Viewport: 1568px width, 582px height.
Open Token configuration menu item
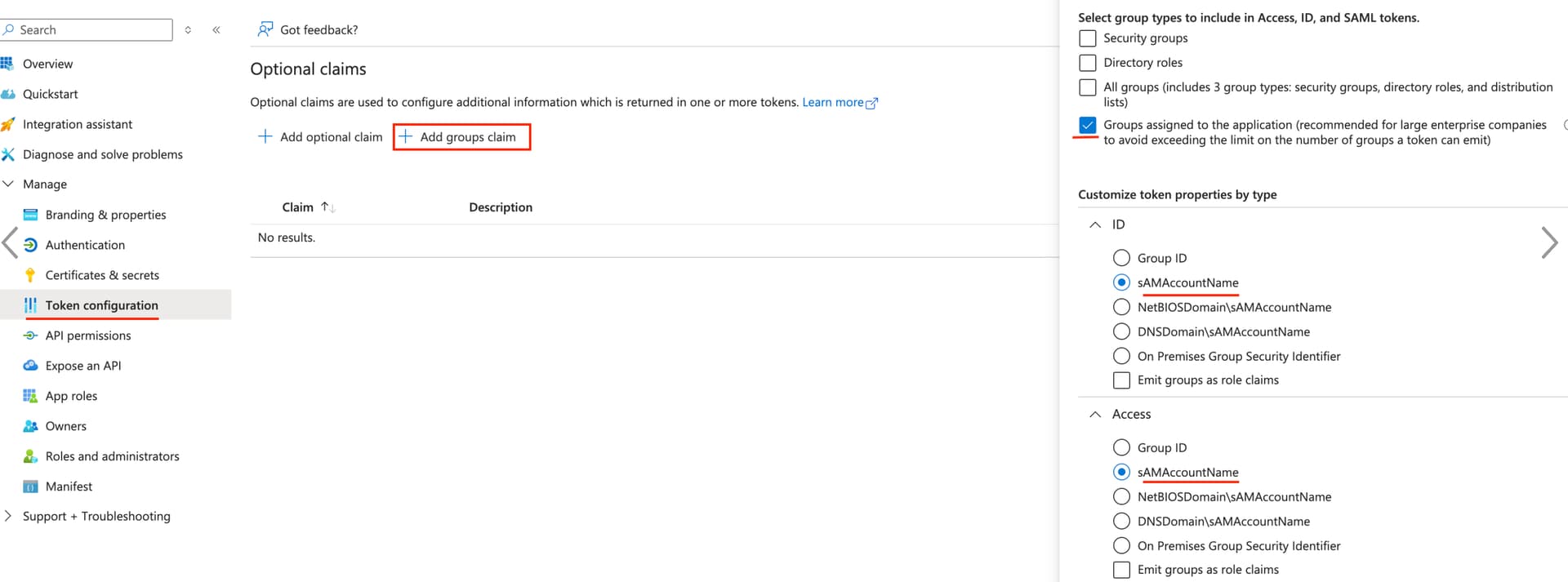(x=102, y=305)
